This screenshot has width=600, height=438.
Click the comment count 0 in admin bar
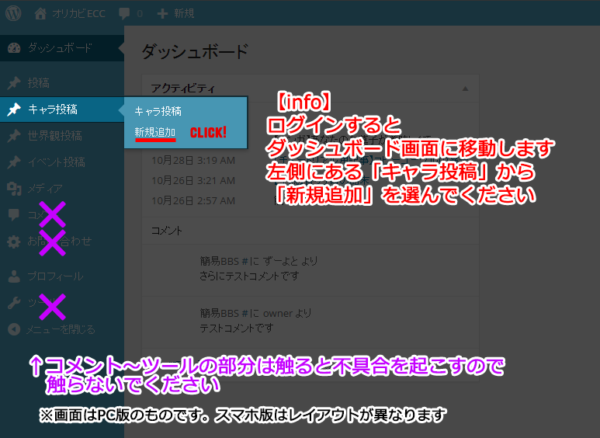[x=140, y=14]
